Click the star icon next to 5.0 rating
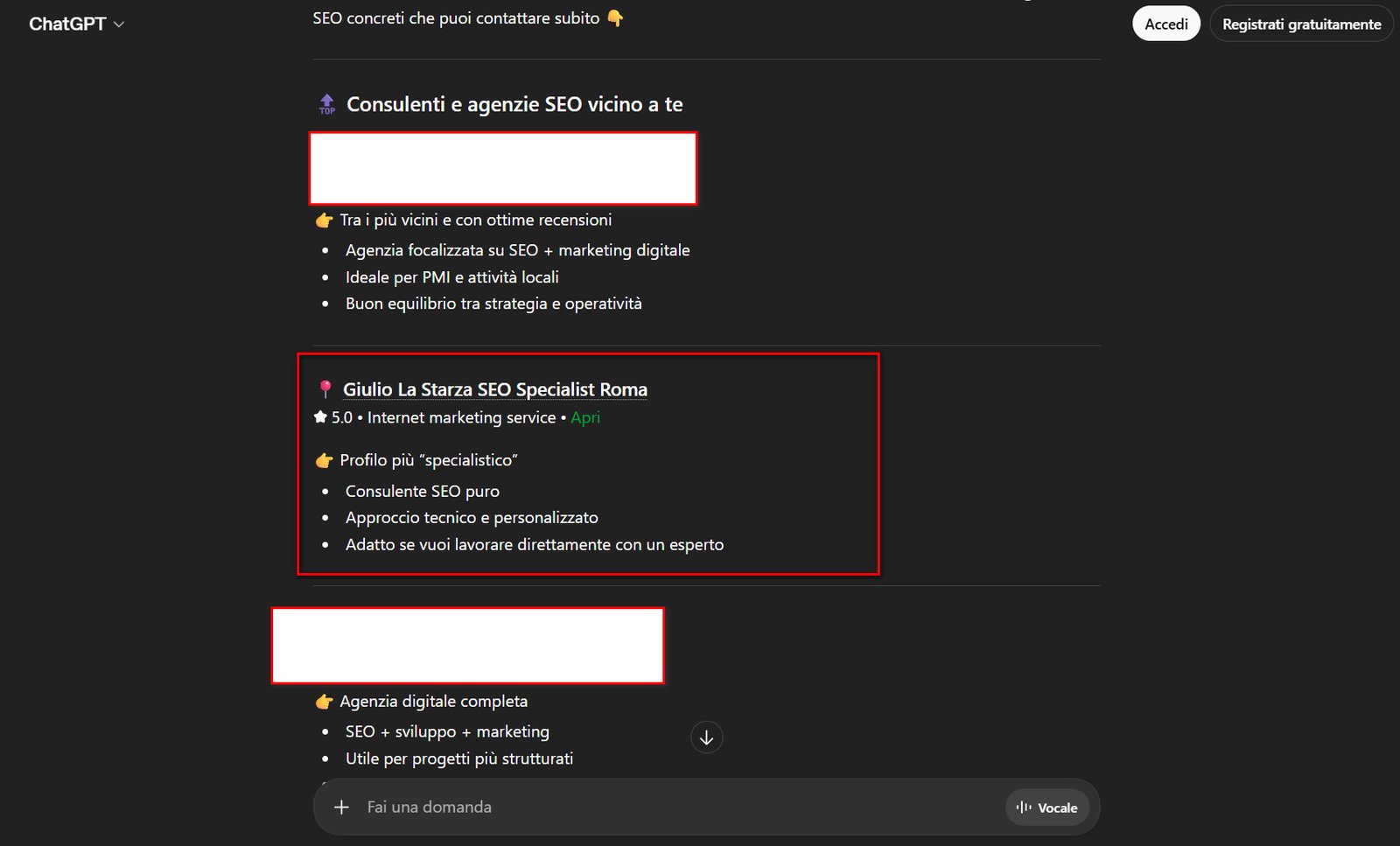The height and width of the screenshot is (846, 1400). tap(320, 417)
